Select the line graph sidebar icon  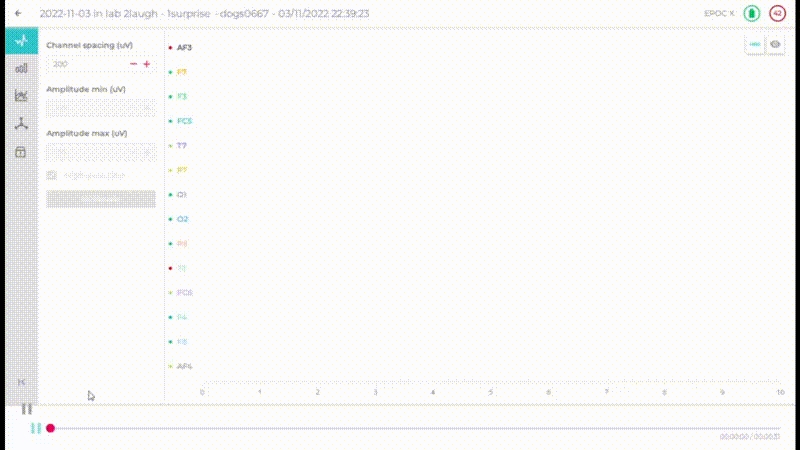(x=21, y=96)
